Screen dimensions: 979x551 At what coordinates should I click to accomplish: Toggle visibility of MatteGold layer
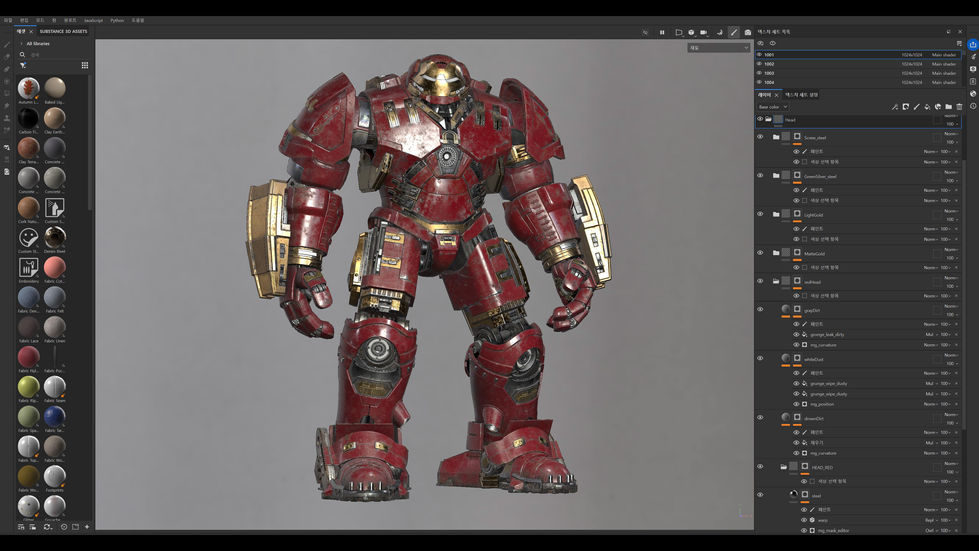pos(760,253)
